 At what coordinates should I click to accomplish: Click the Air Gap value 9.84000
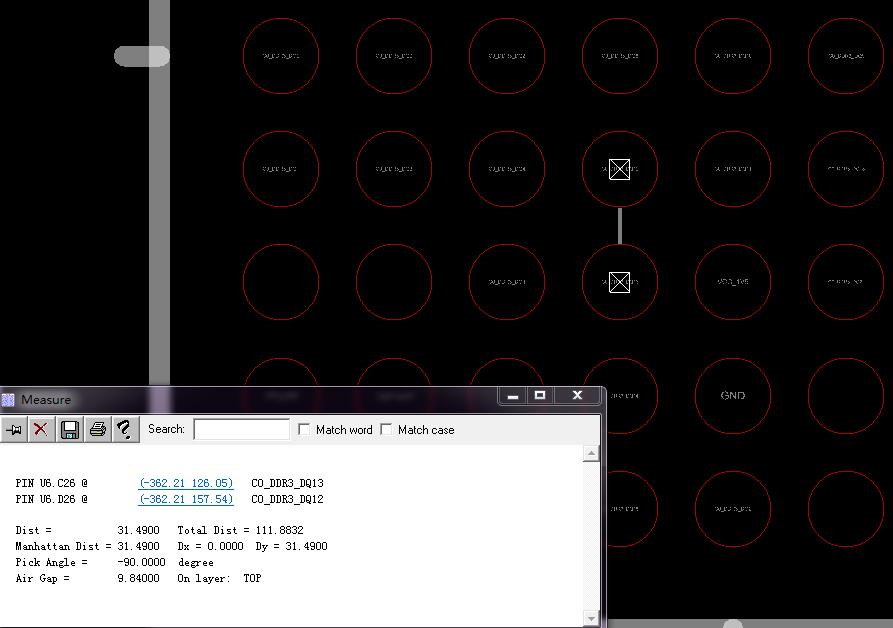138,578
